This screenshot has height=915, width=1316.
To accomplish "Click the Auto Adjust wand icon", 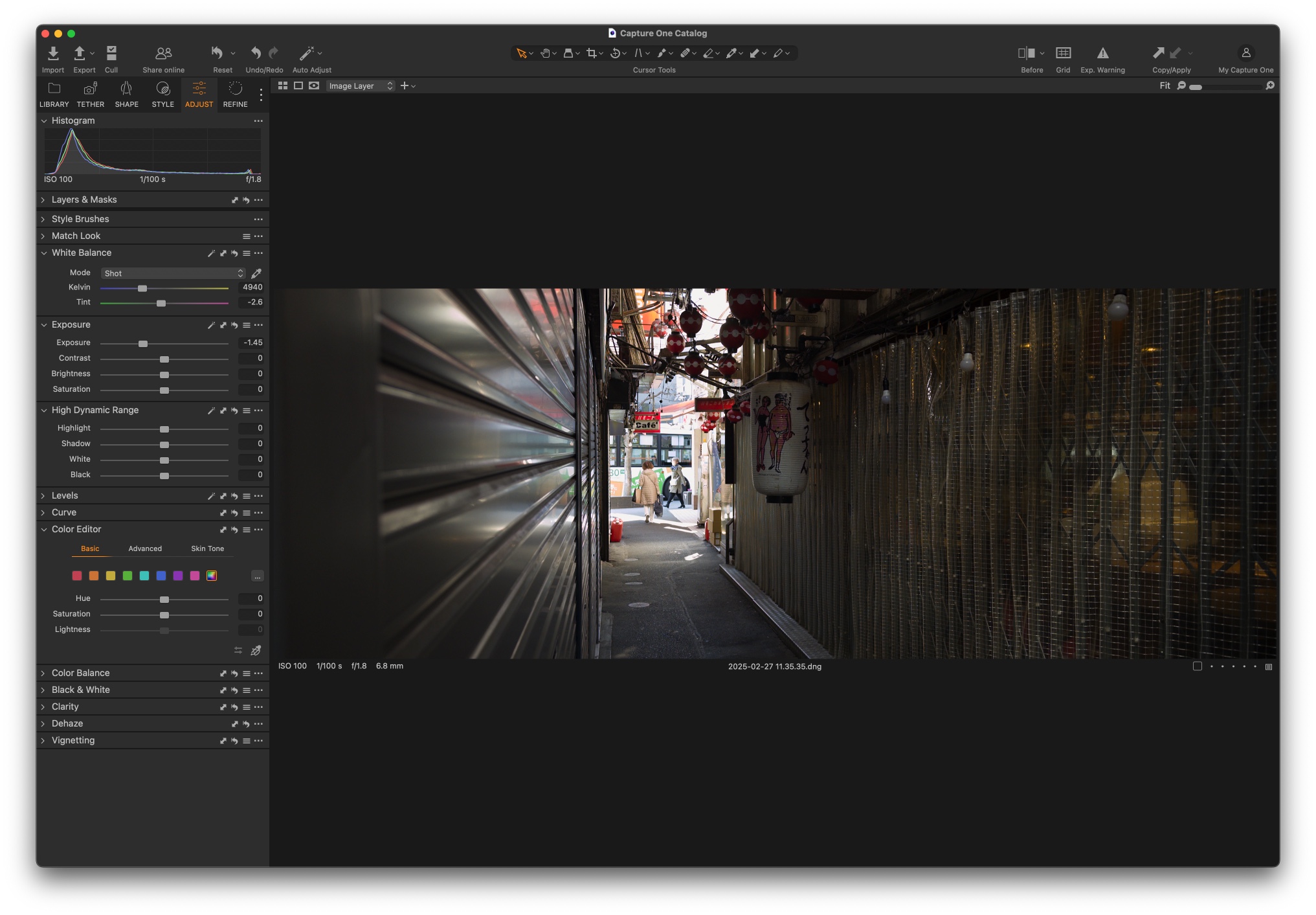I will [307, 53].
